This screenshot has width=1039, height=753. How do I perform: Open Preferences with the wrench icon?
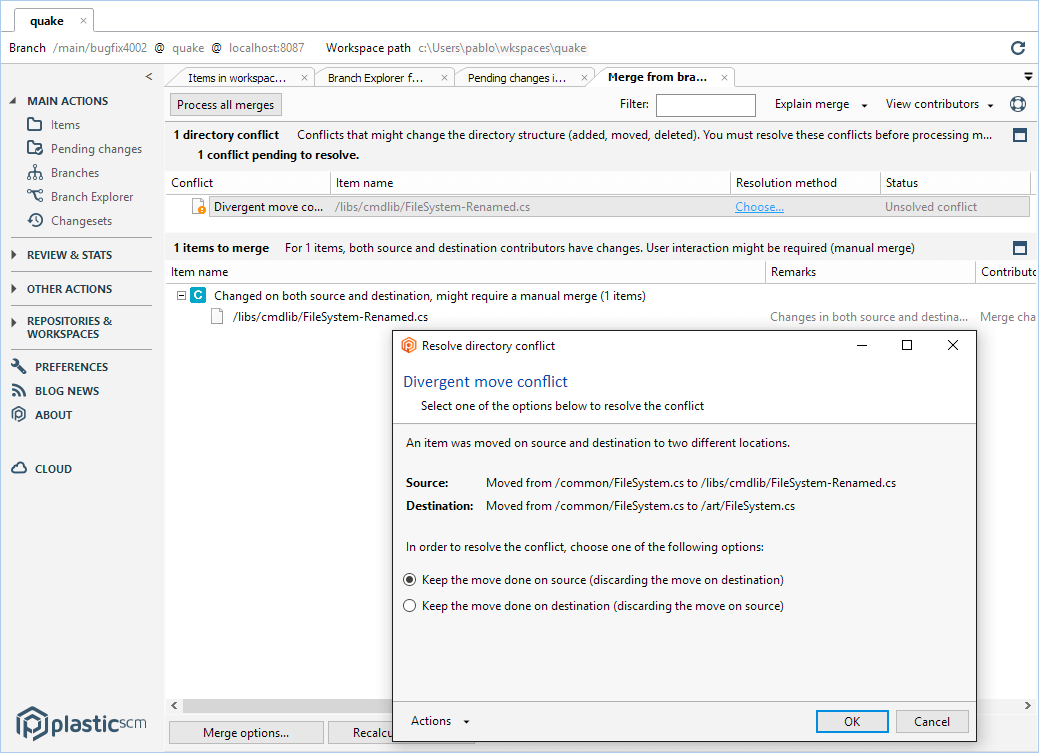(x=70, y=367)
